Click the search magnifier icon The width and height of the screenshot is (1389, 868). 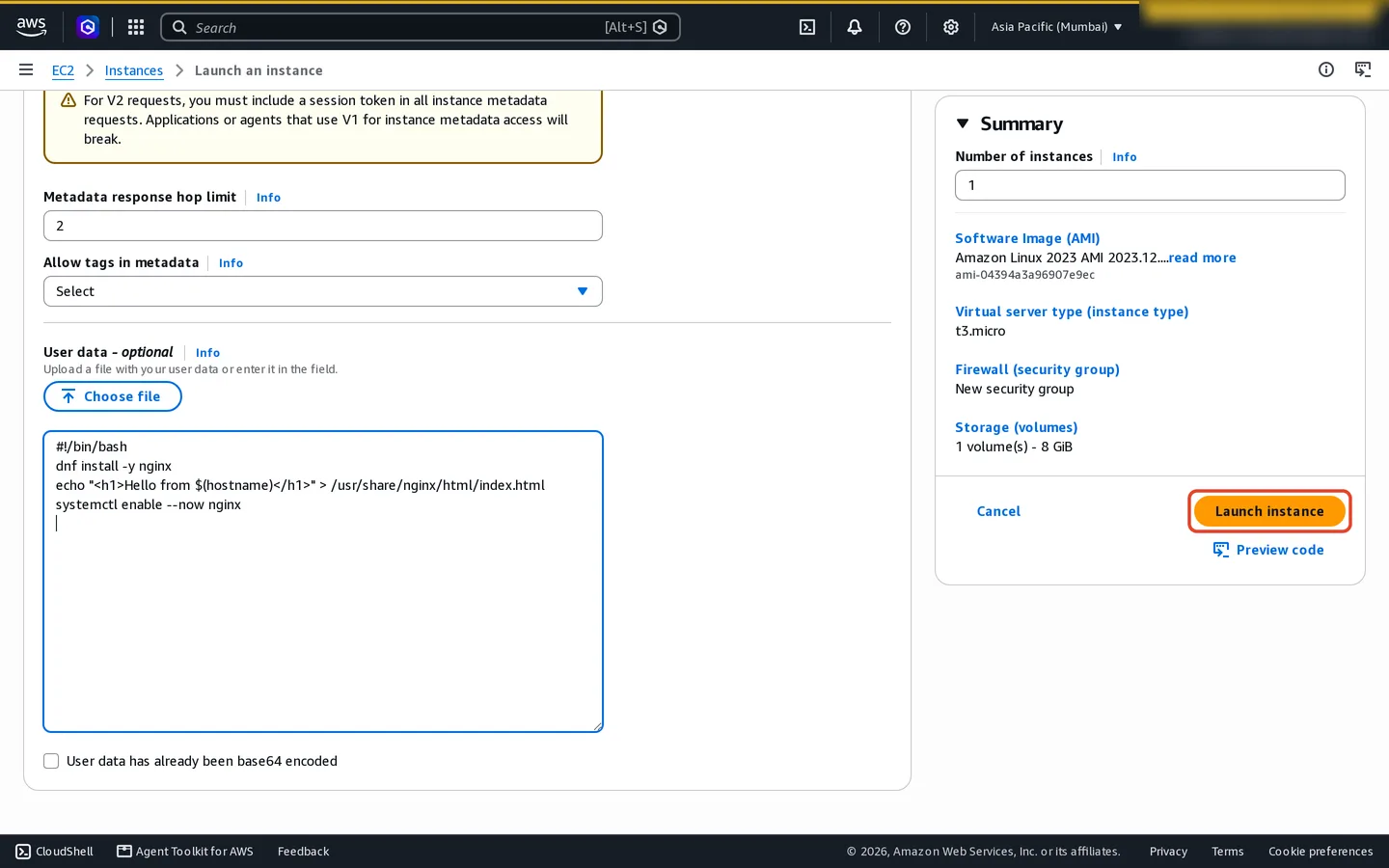click(179, 27)
